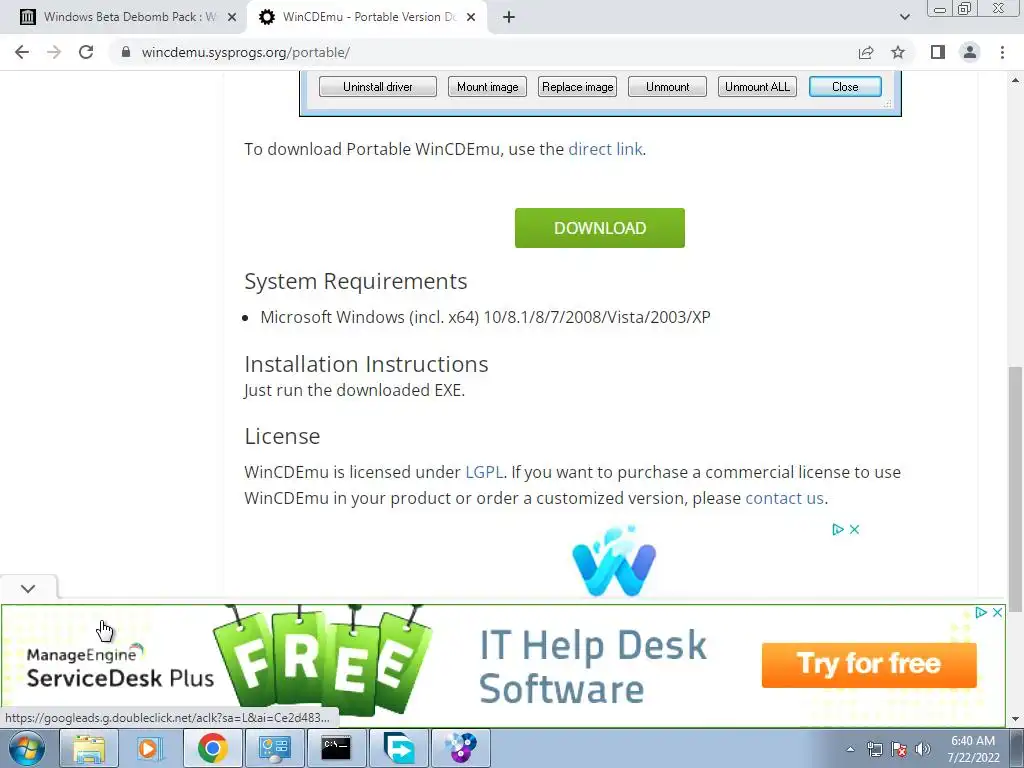The height and width of the screenshot is (768, 1024).
Task: Click the blue arrow window taskbar icon
Action: pos(398,748)
